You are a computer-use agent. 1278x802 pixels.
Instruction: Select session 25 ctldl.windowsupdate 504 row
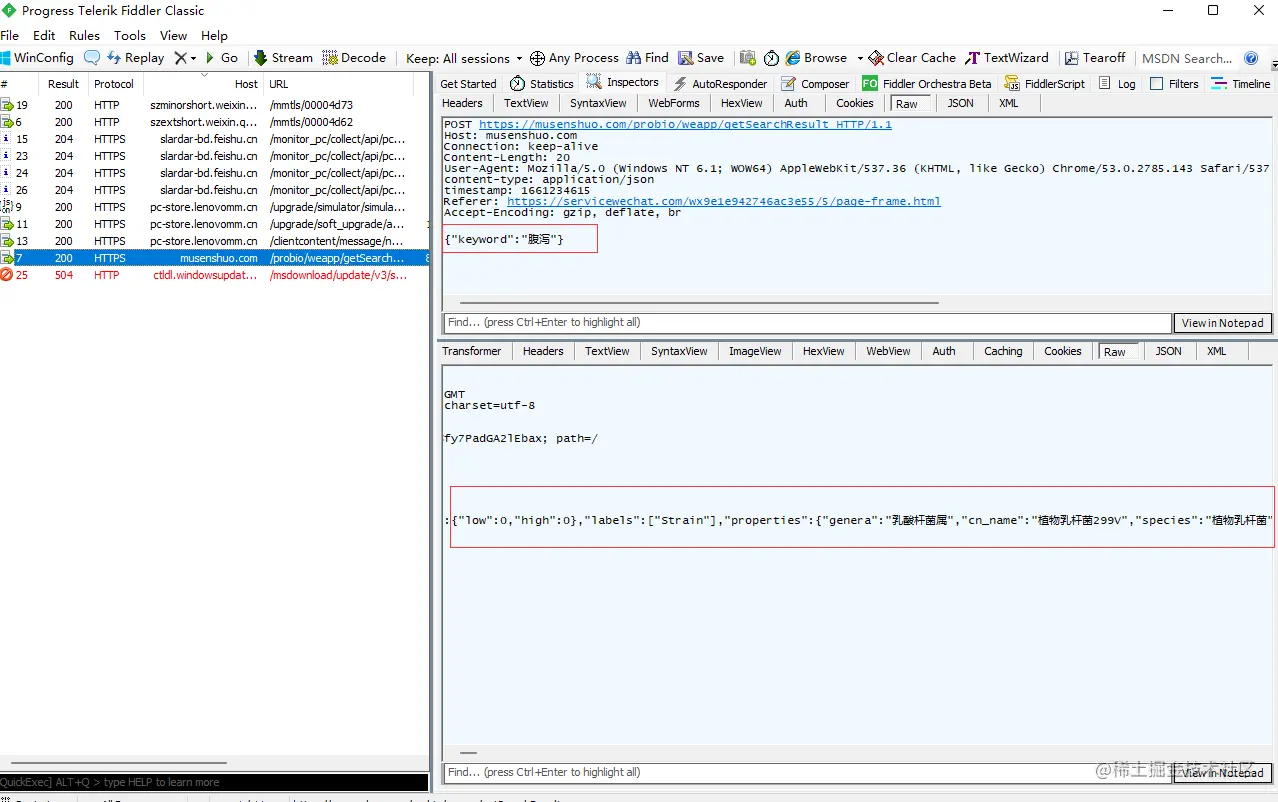tap(214, 275)
